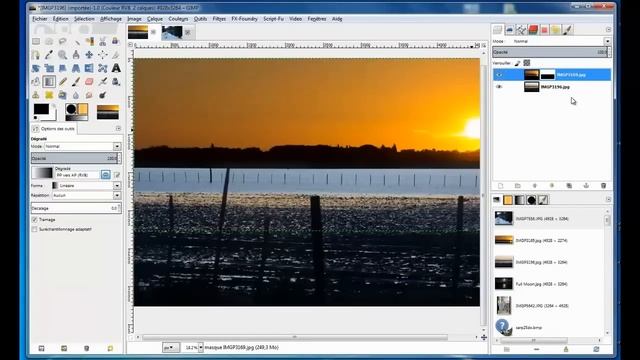
Task: Switch to the snowy image tab
Action: pyautogui.click(x=172, y=32)
